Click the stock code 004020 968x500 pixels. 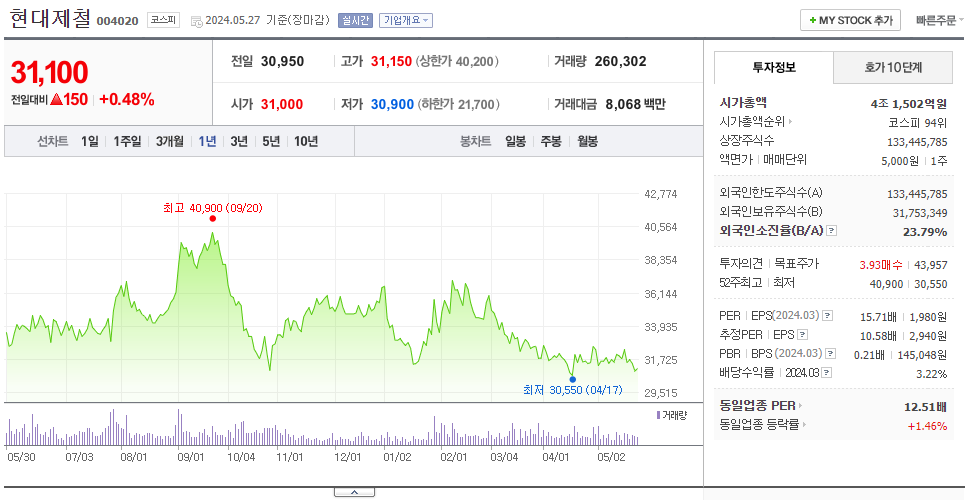(117, 21)
